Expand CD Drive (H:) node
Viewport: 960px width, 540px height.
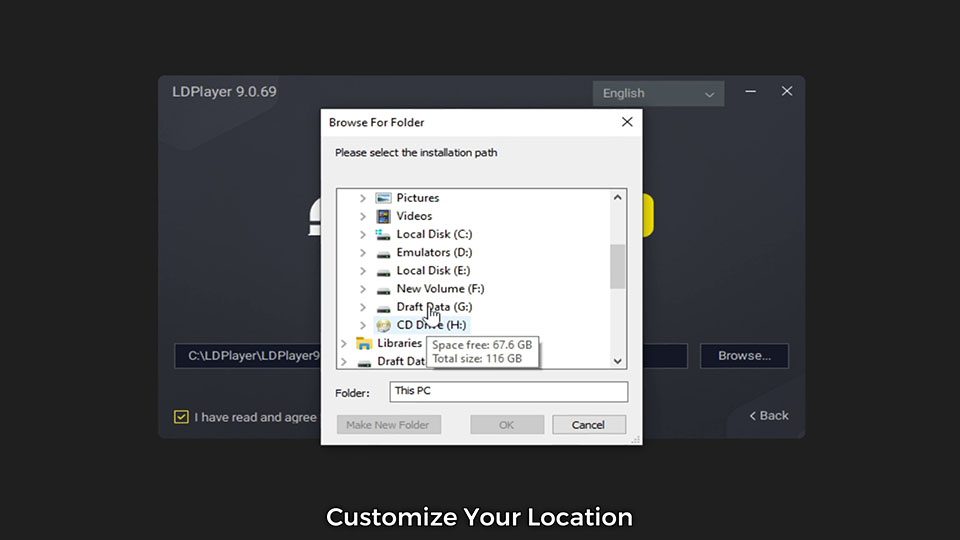[x=362, y=325]
